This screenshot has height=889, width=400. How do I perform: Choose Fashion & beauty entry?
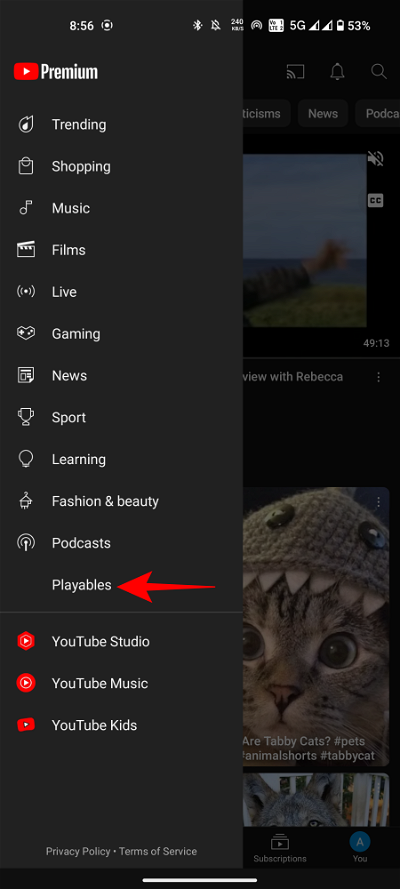tap(105, 501)
